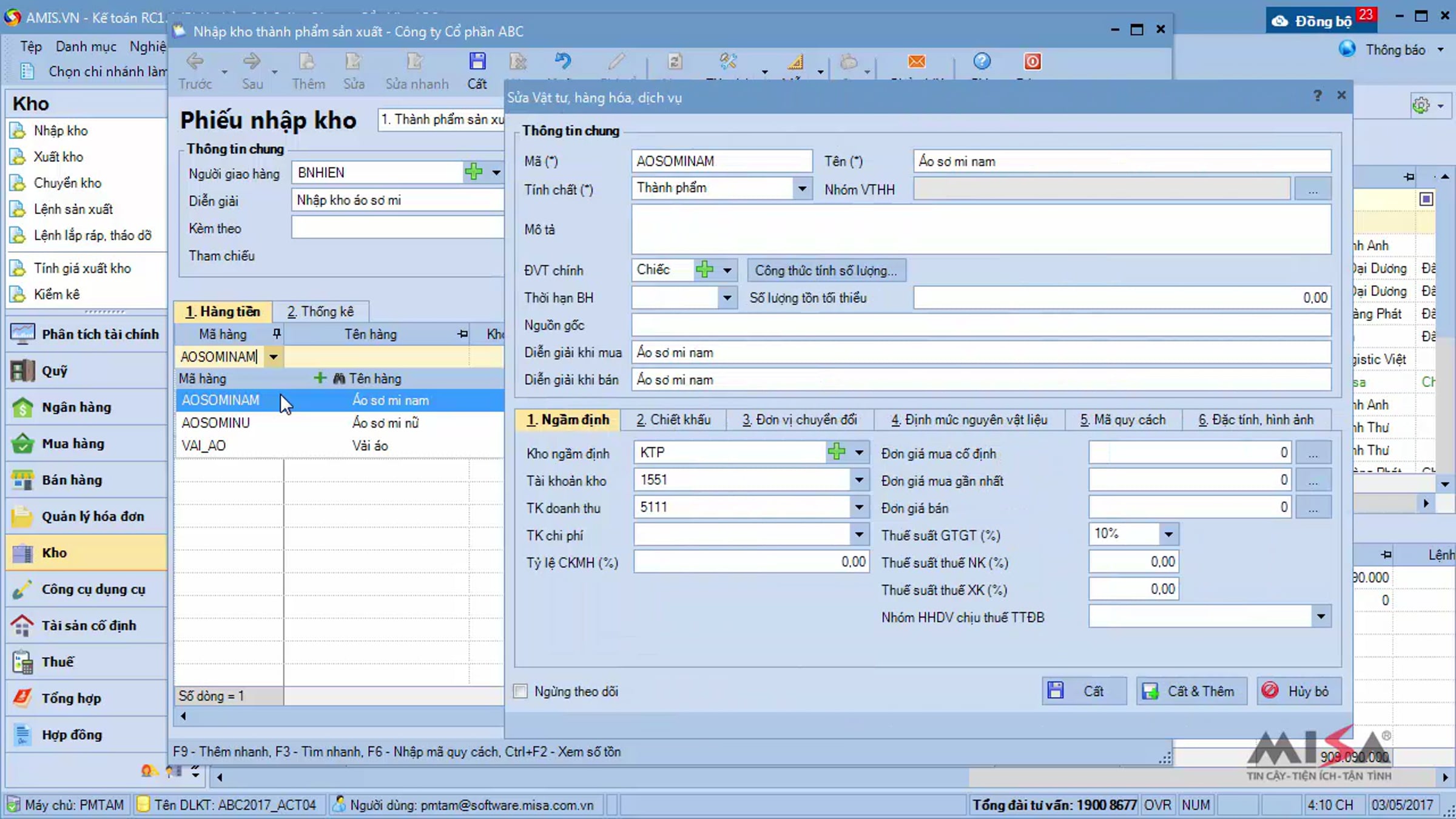Click the Cất & Thêm button
This screenshot has width=1456, height=819.
coord(1191,691)
